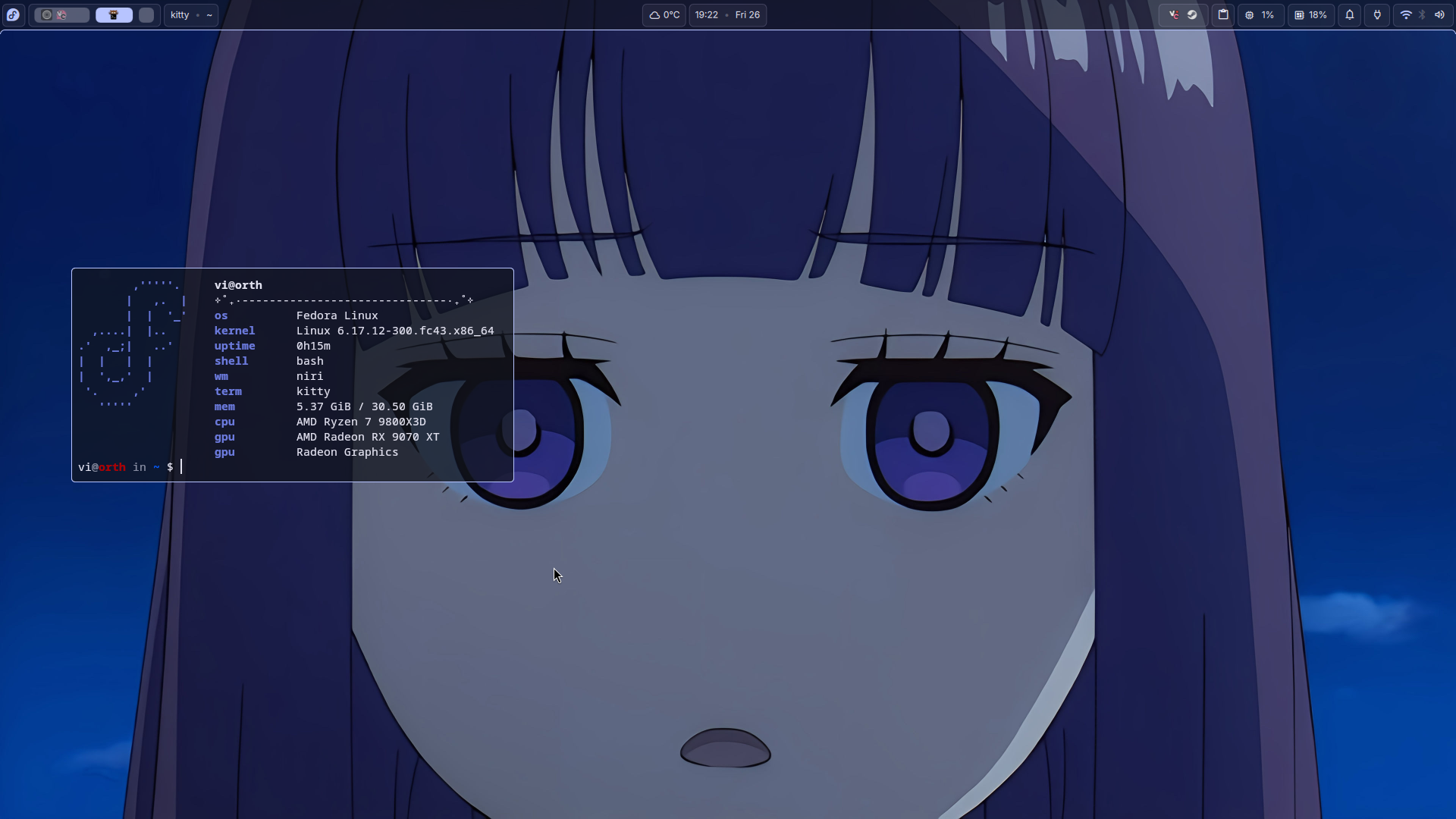Open the weather 0°C widget
The width and height of the screenshot is (1456, 819).
(664, 14)
